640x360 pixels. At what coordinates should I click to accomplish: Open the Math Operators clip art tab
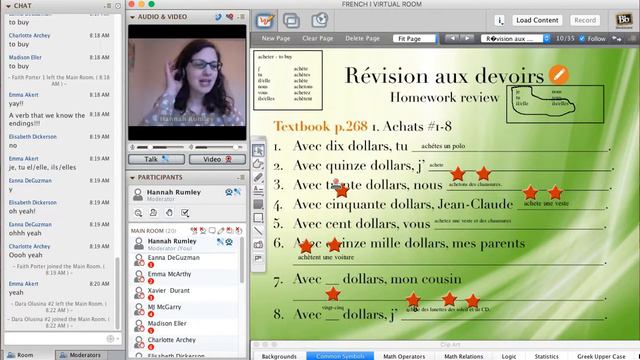tap(404, 356)
